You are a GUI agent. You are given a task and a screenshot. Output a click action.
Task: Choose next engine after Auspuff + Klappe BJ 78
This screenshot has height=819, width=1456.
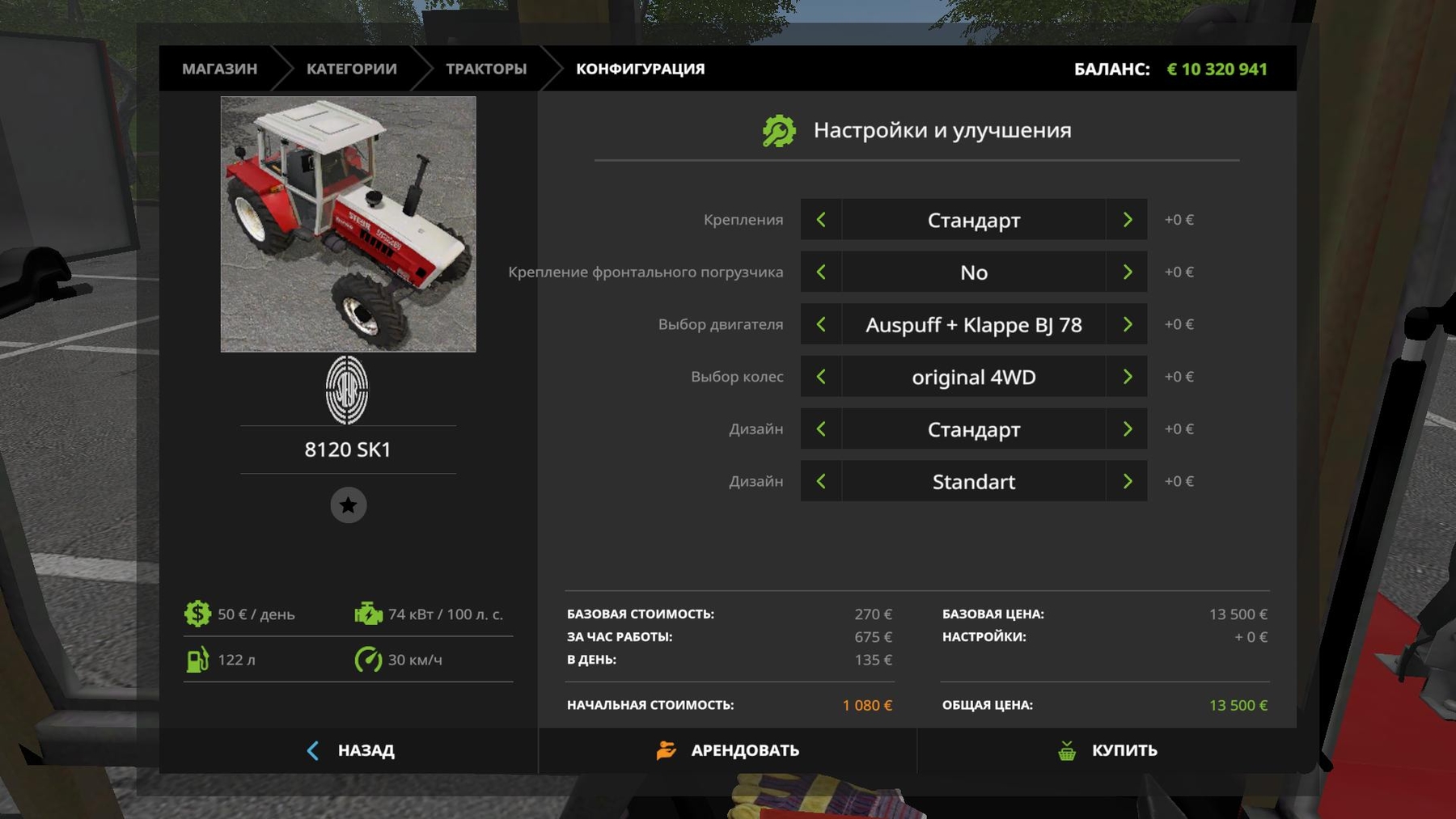coord(1127,324)
